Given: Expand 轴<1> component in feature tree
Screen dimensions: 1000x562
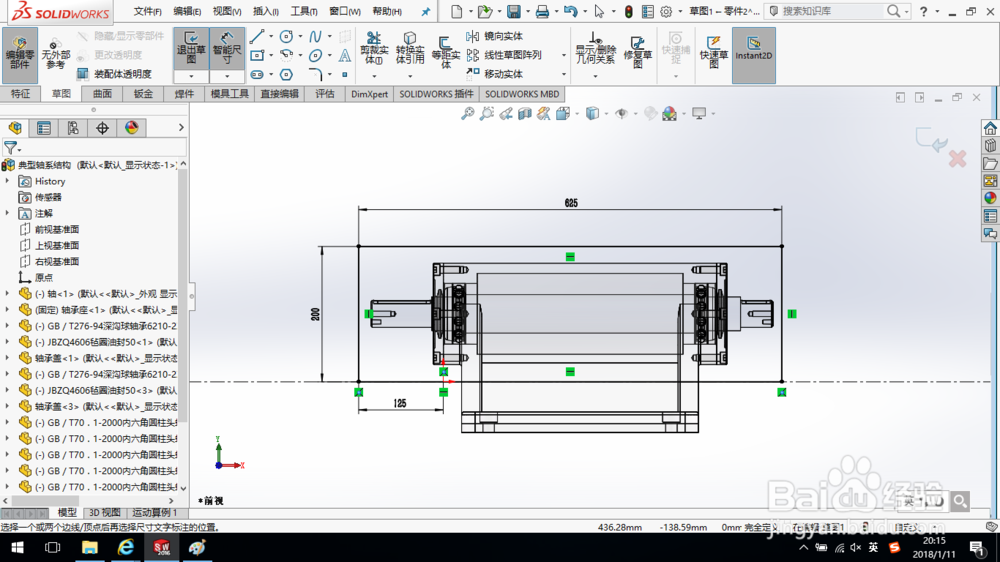Looking at the screenshot, I should tap(8, 293).
